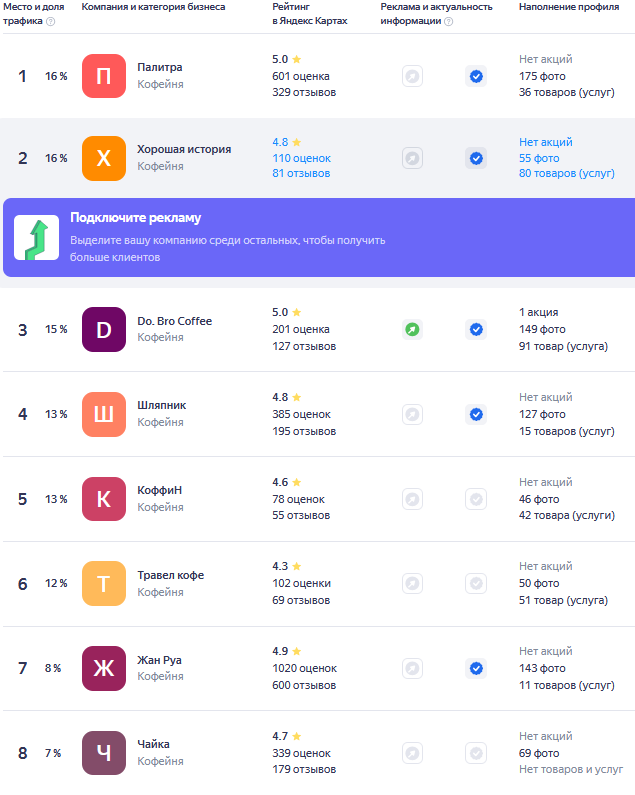Click the 149 фото text
This screenshot has width=635, height=795.
click(x=542, y=330)
